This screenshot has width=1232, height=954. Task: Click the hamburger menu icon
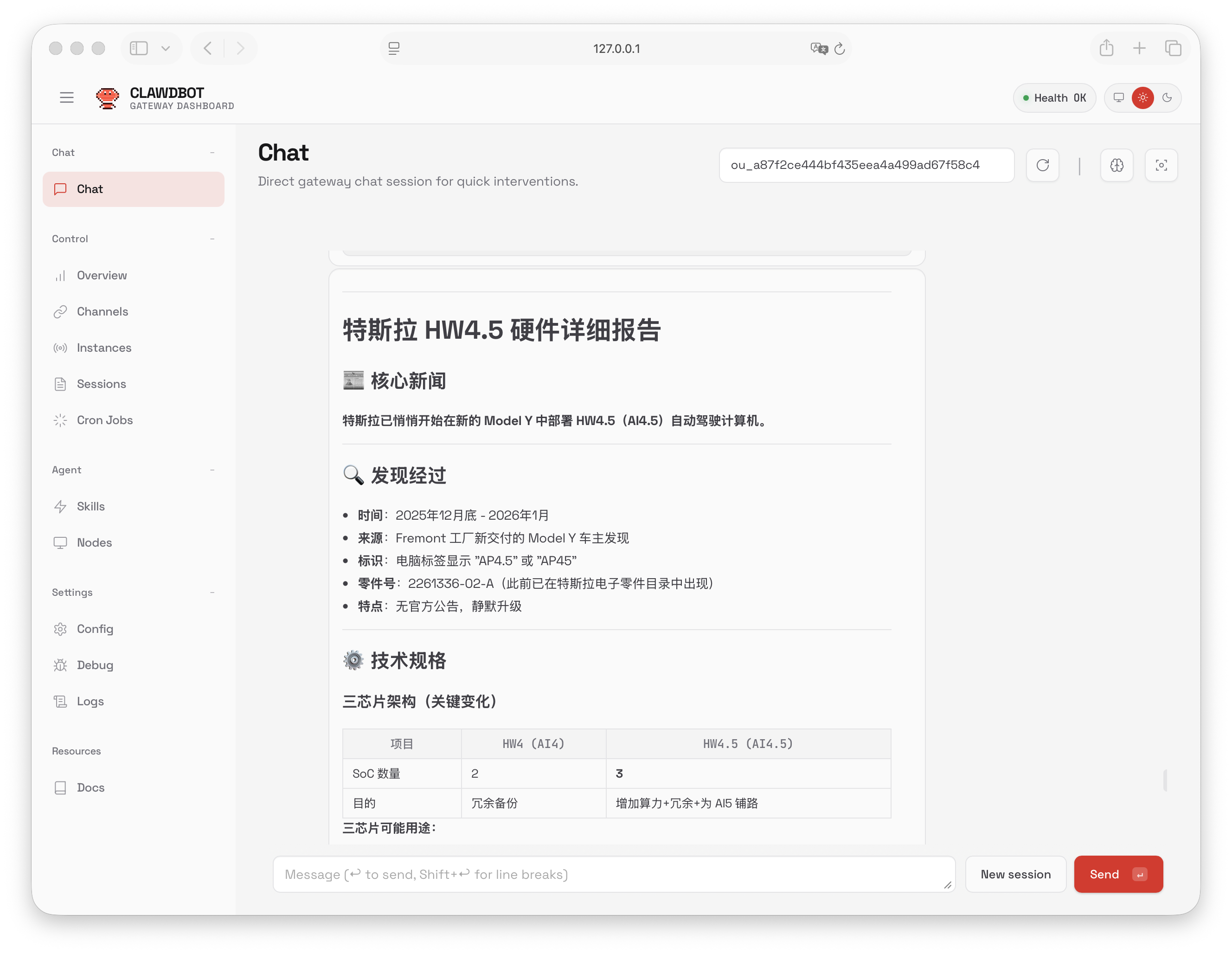[x=67, y=97]
